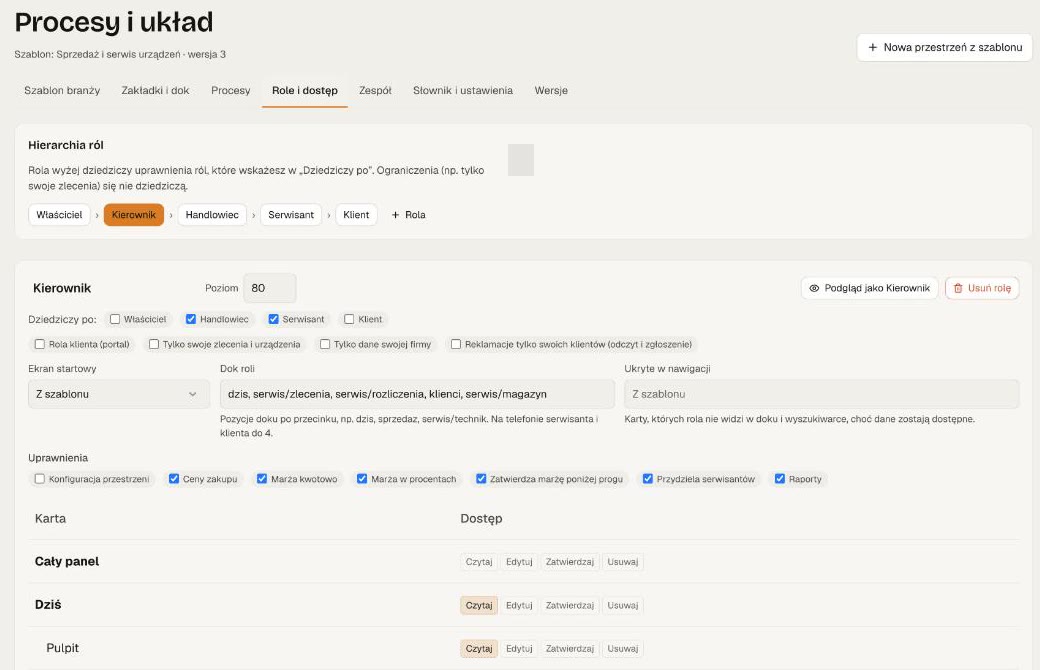
Task: Select Role i dostęp tab
Action: pyautogui.click(x=304, y=90)
